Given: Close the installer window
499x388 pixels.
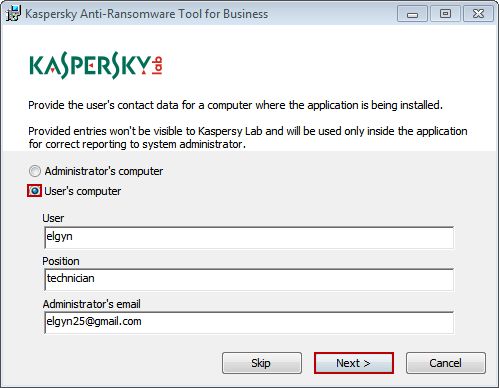Looking at the screenshot, I should [478, 14].
